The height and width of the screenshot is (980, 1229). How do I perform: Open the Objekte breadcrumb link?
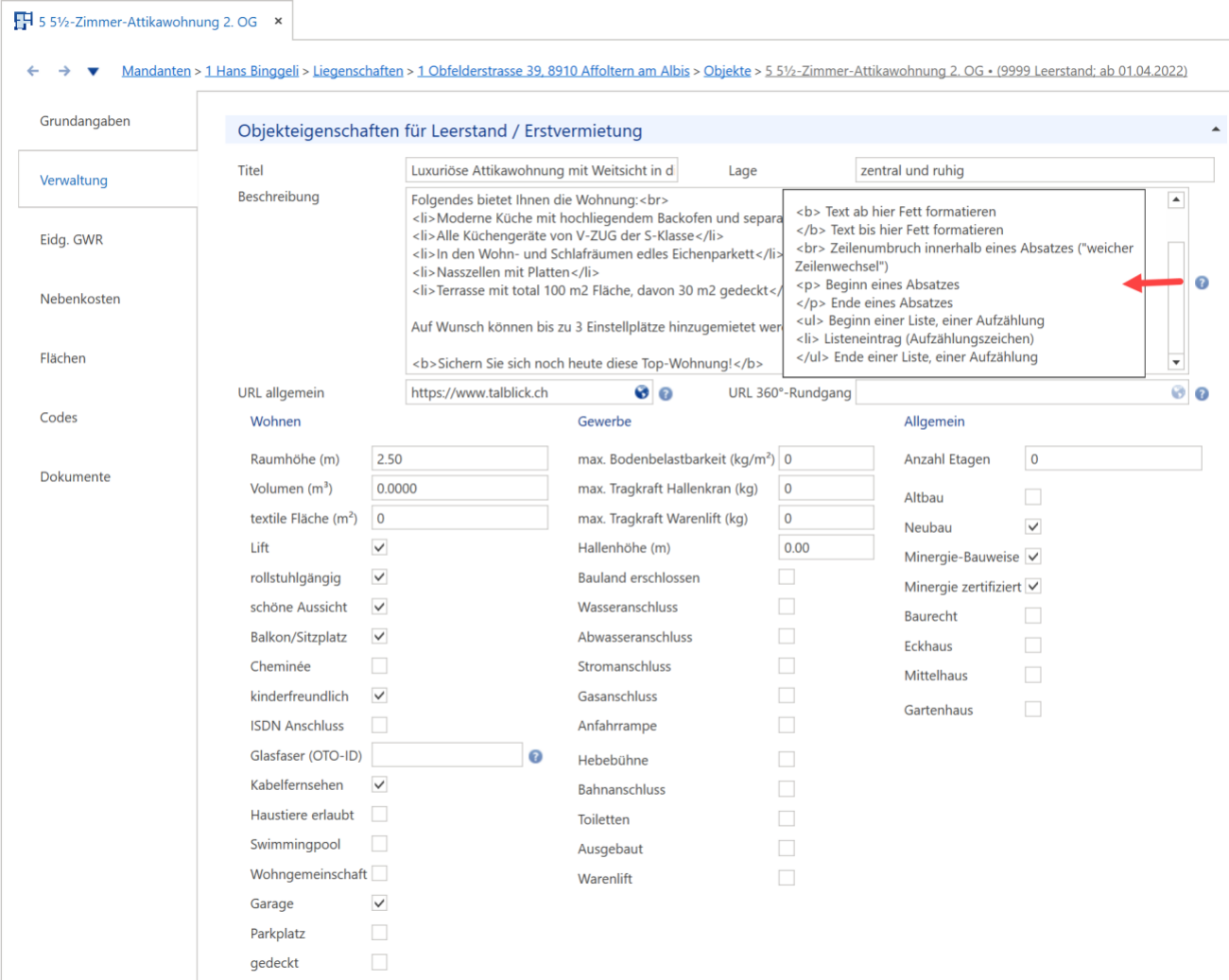(x=728, y=71)
